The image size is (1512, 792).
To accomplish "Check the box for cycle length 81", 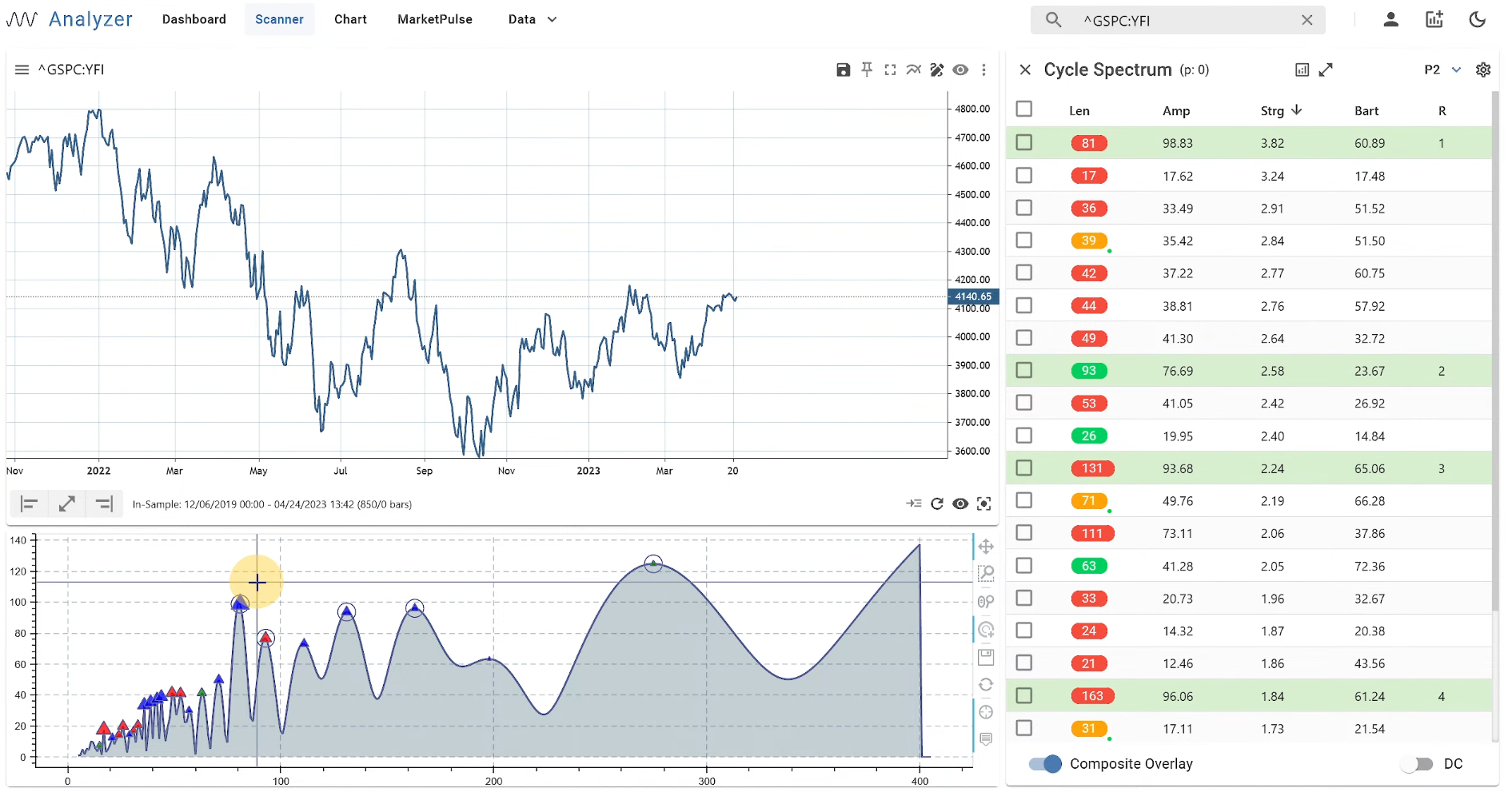I will 1024,142.
